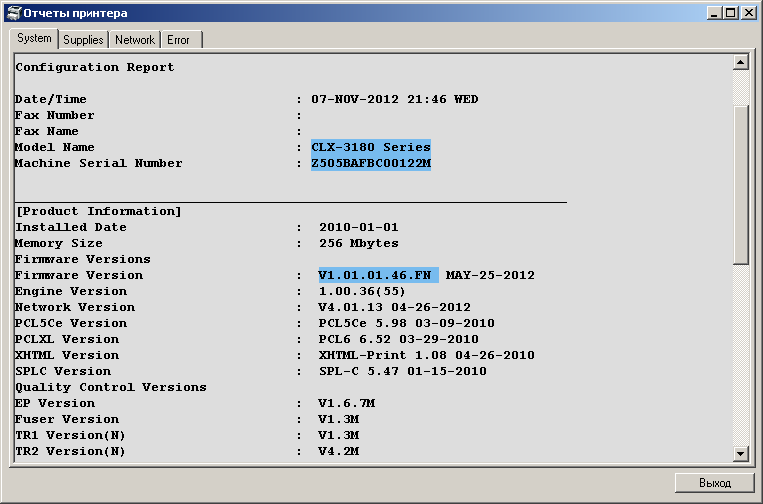Click 'PCL6 6.52 03-29-2010' value
This screenshot has height=504, width=763.
[399, 340]
